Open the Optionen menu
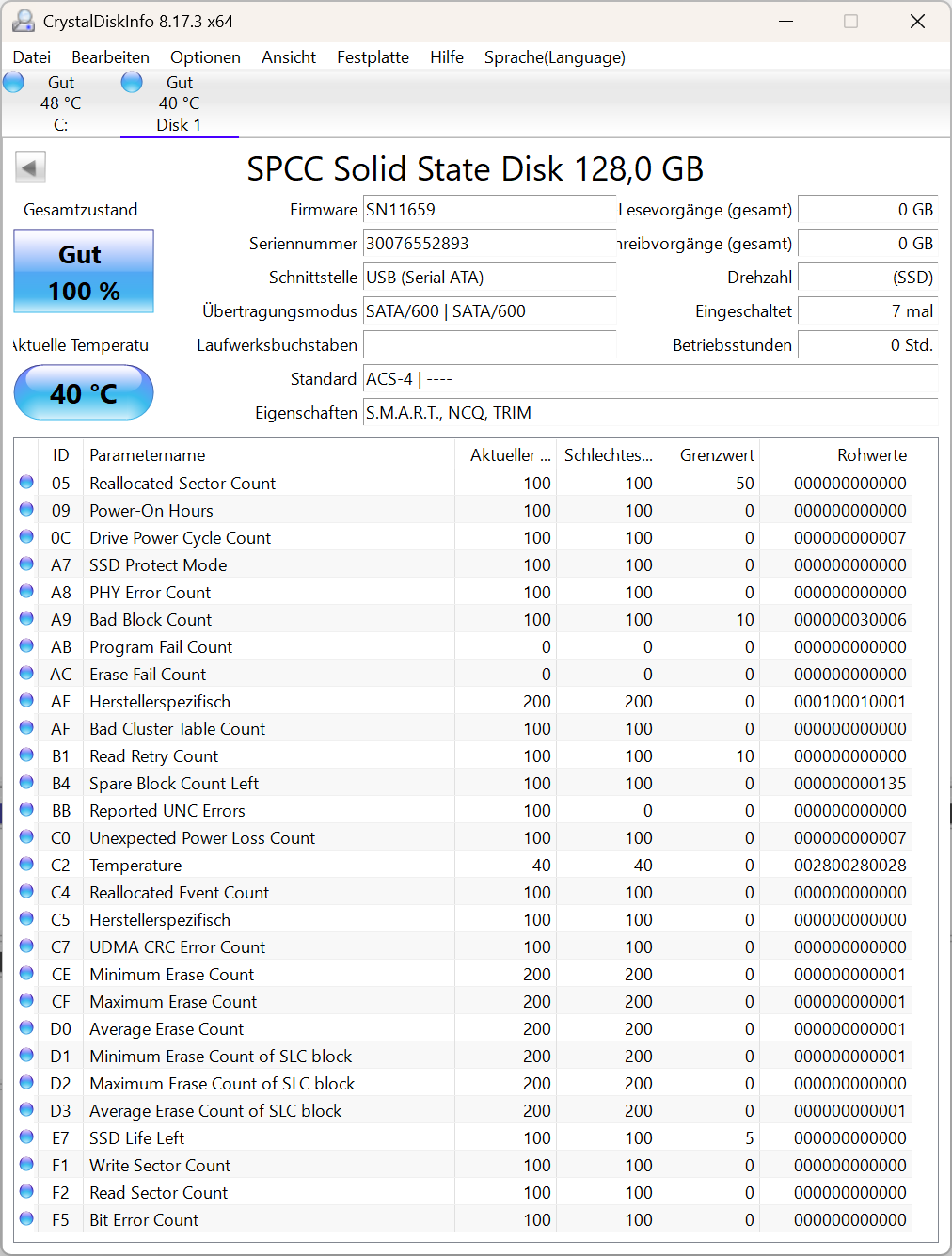 pos(205,57)
